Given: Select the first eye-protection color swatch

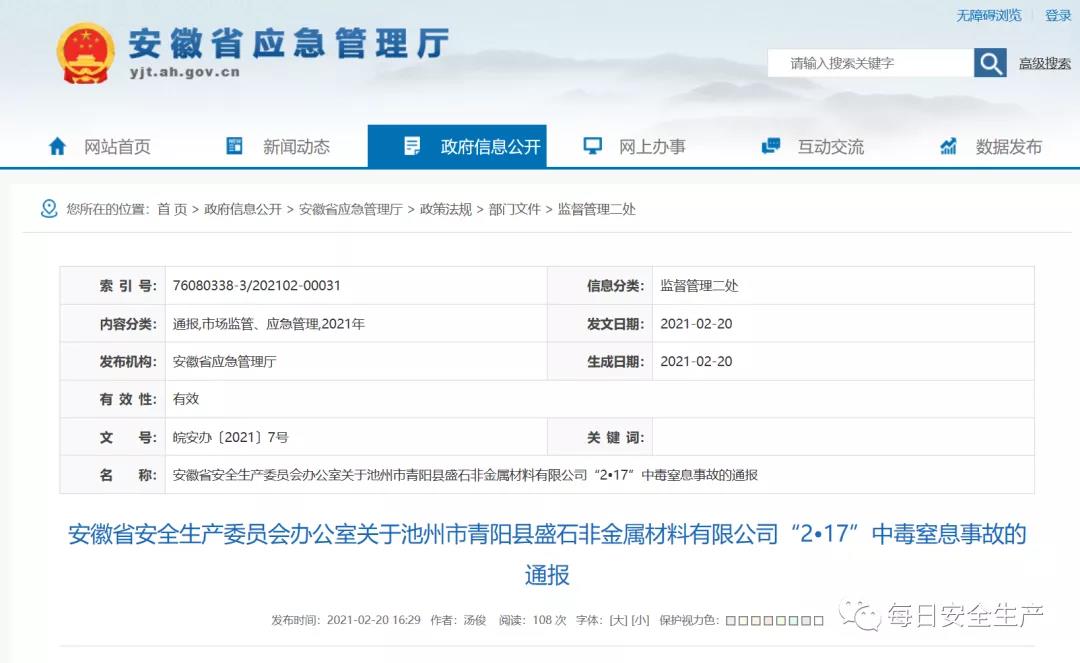Looking at the screenshot, I should coord(731,621).
